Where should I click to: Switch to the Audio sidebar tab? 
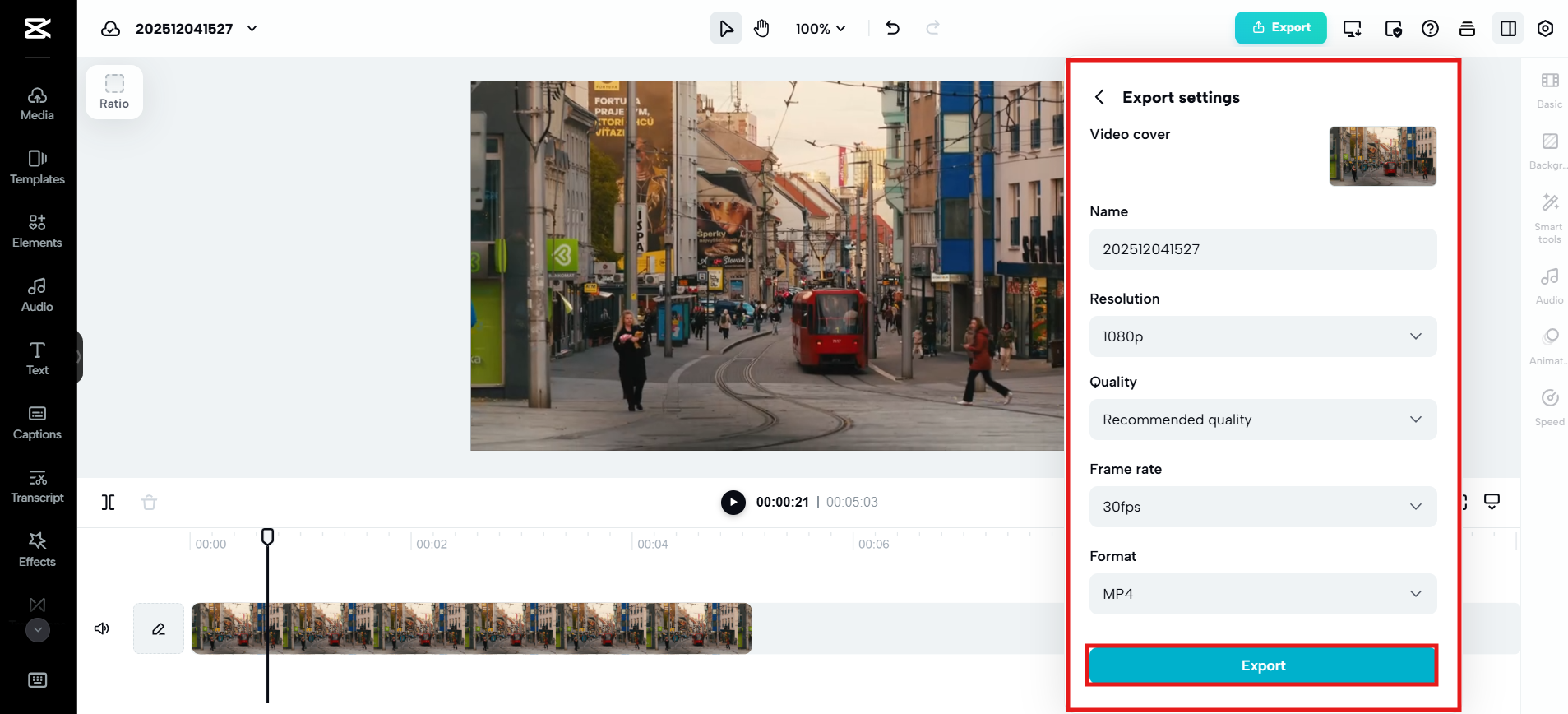[37, 295]
